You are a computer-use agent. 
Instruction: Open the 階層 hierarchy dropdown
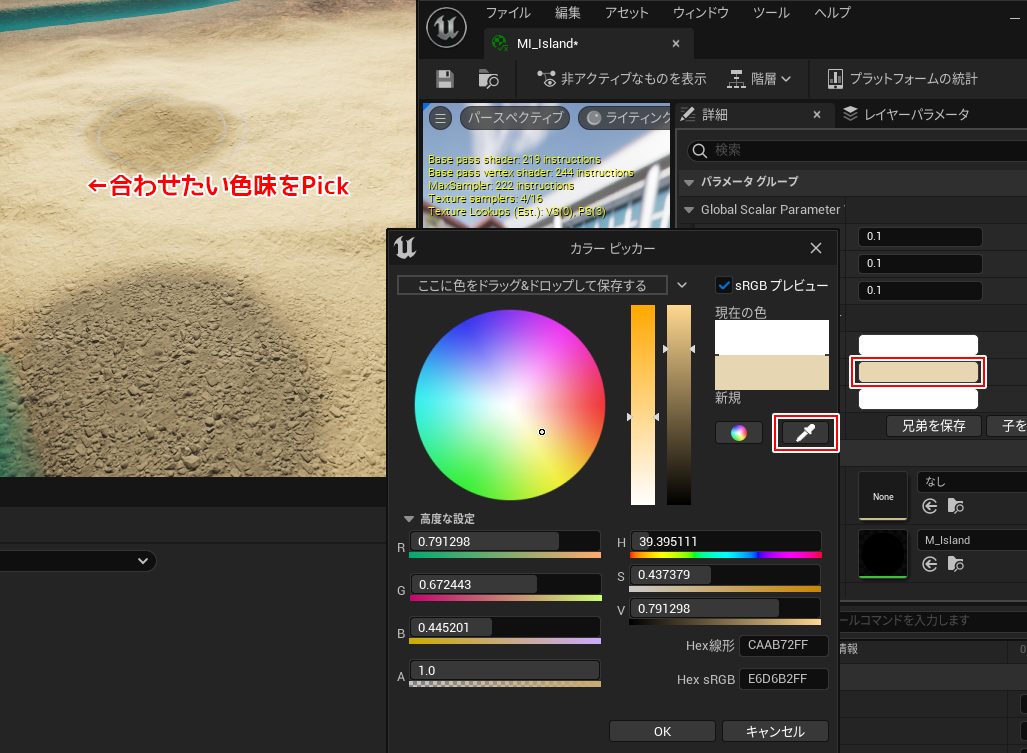point(758,79)
